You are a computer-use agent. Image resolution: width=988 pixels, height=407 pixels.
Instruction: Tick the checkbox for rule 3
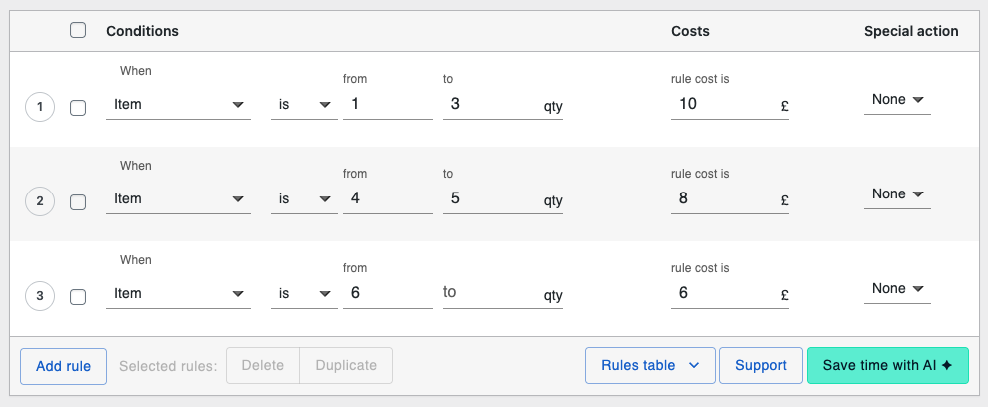click(78, 296)
